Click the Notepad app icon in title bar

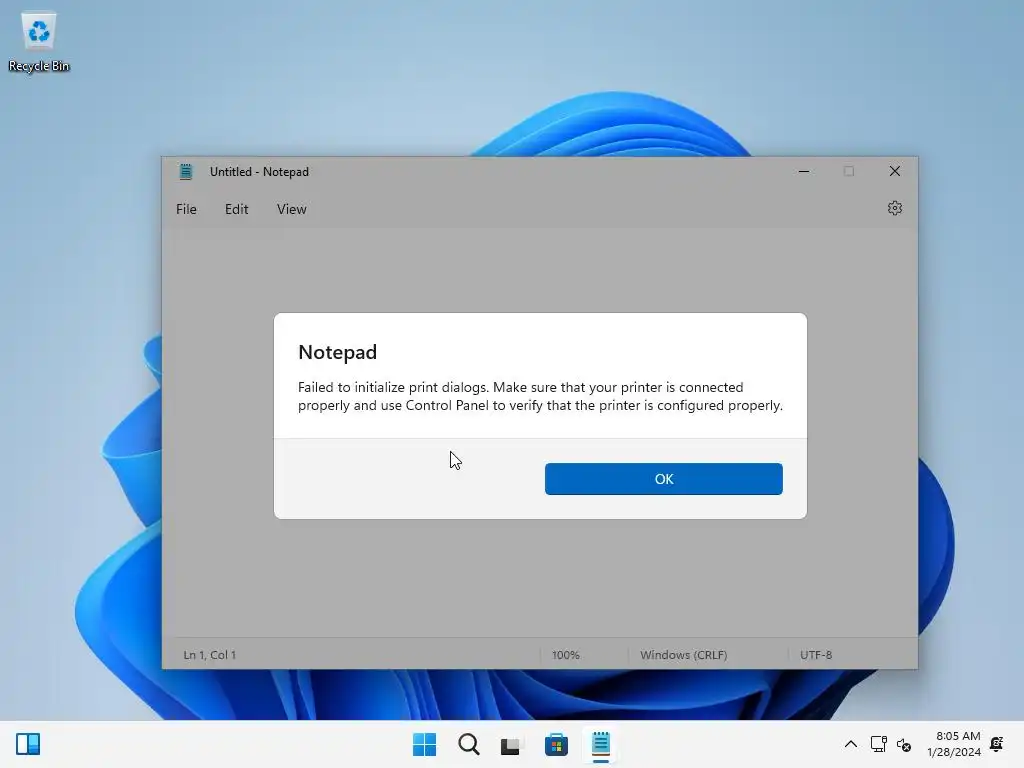[x=186, y=172]
